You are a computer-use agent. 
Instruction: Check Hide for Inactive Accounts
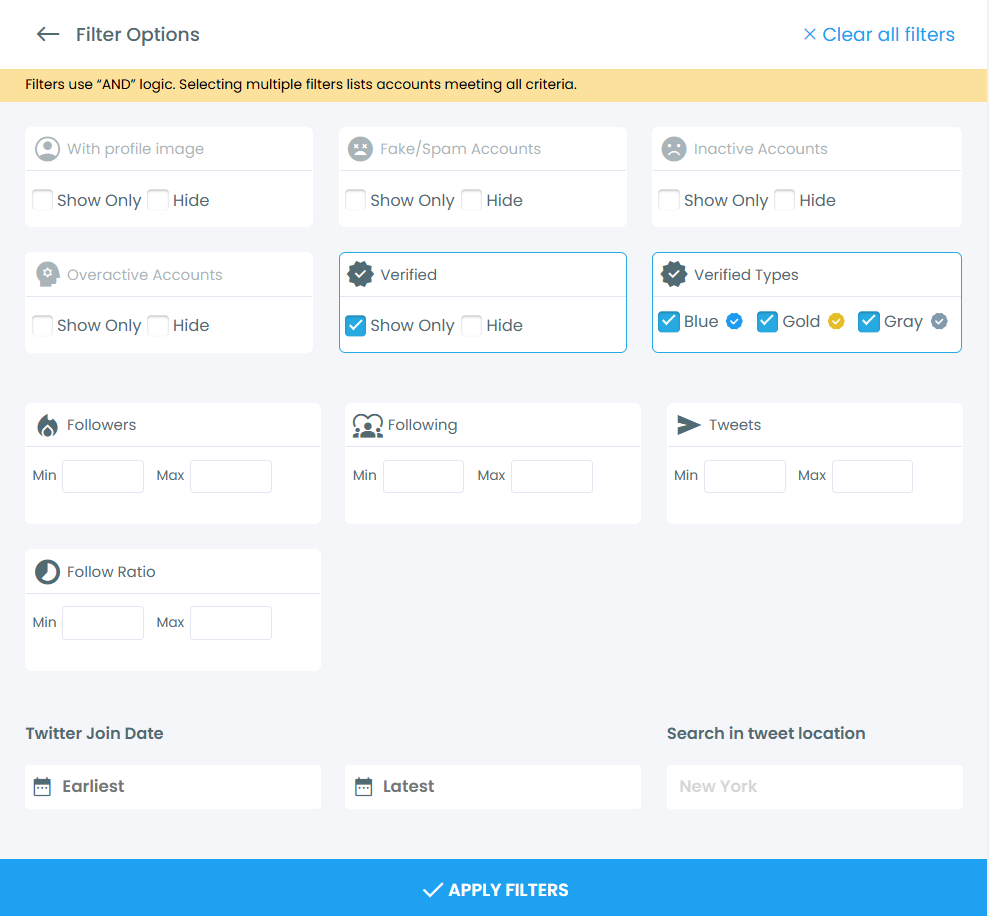pos(784,200)
